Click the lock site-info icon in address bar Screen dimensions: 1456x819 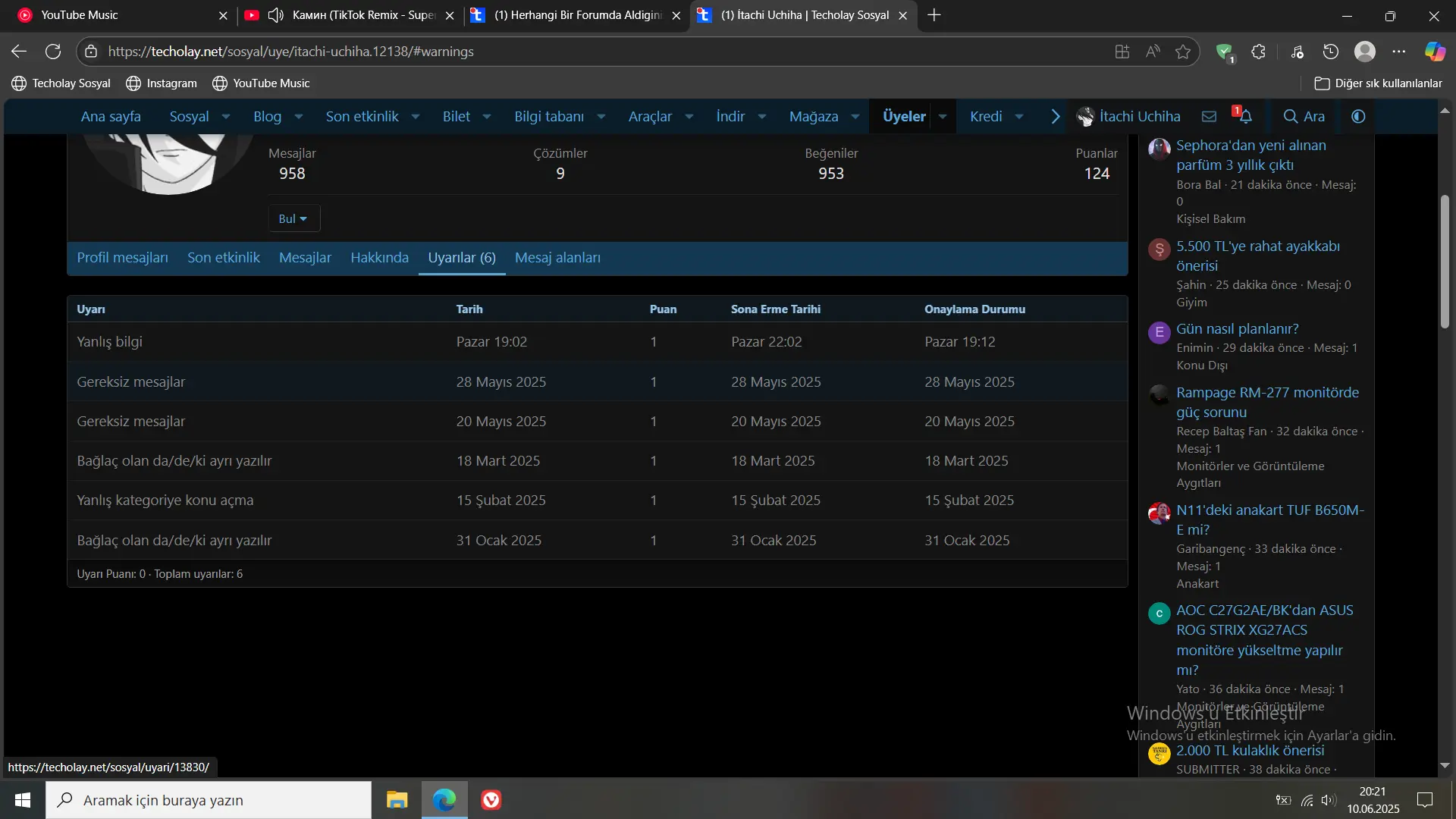click(91, 52)
